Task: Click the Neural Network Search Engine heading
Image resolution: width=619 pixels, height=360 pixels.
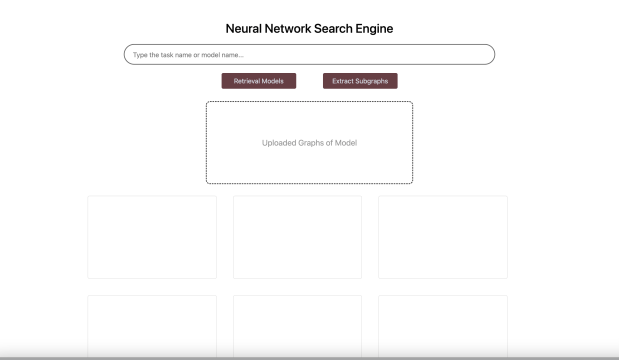Action: click(x=309, y=28)
